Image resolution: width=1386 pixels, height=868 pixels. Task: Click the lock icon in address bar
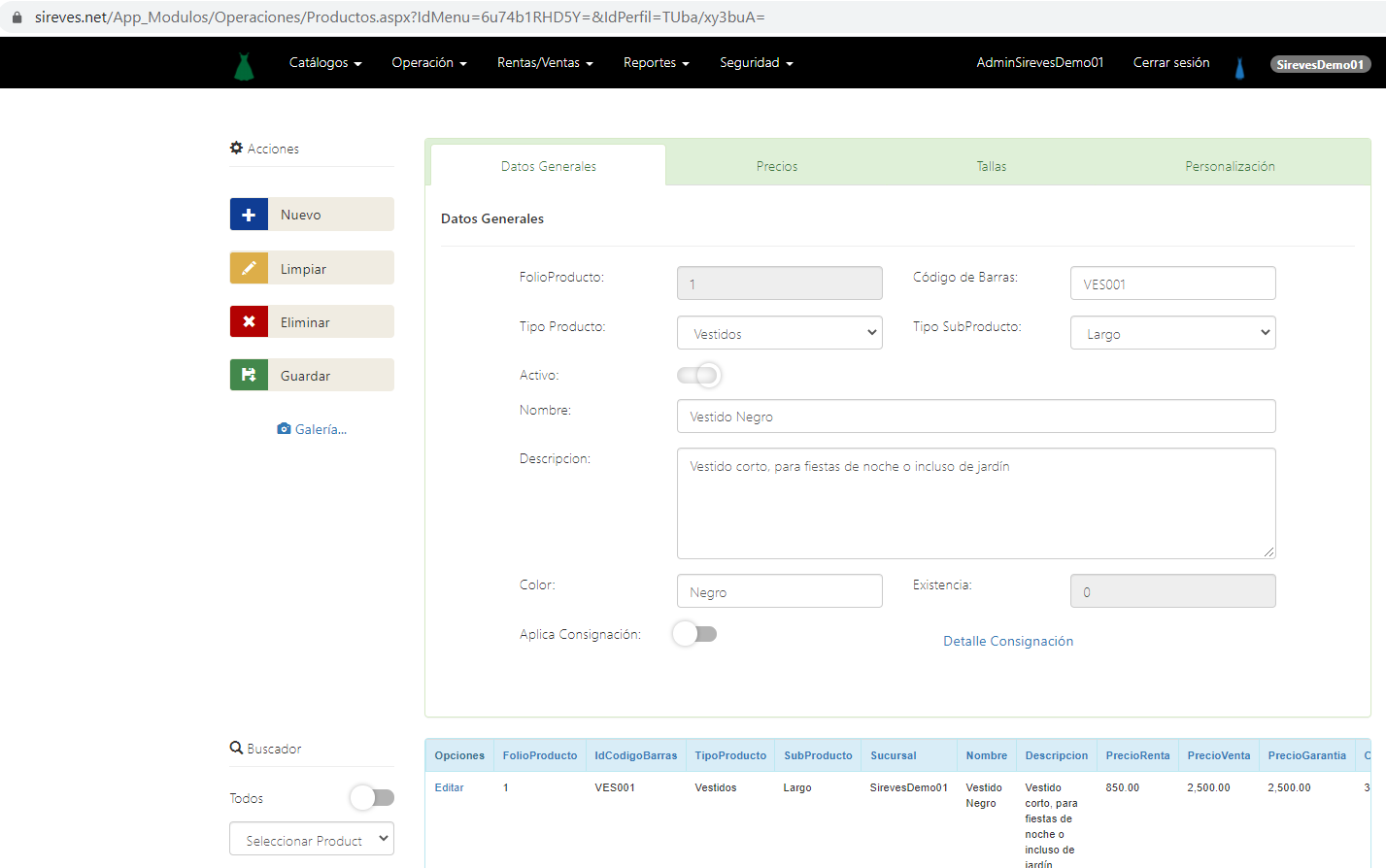pyautogui.click(x=17, y=17)
